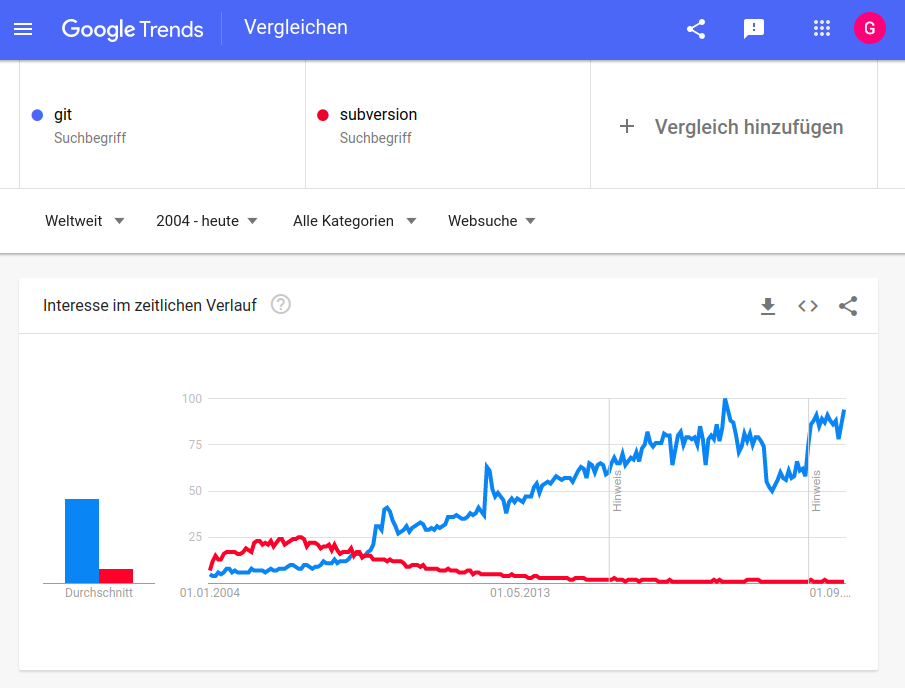Open the 2004 - heute time range dropdown

click(x=207, y=221)
